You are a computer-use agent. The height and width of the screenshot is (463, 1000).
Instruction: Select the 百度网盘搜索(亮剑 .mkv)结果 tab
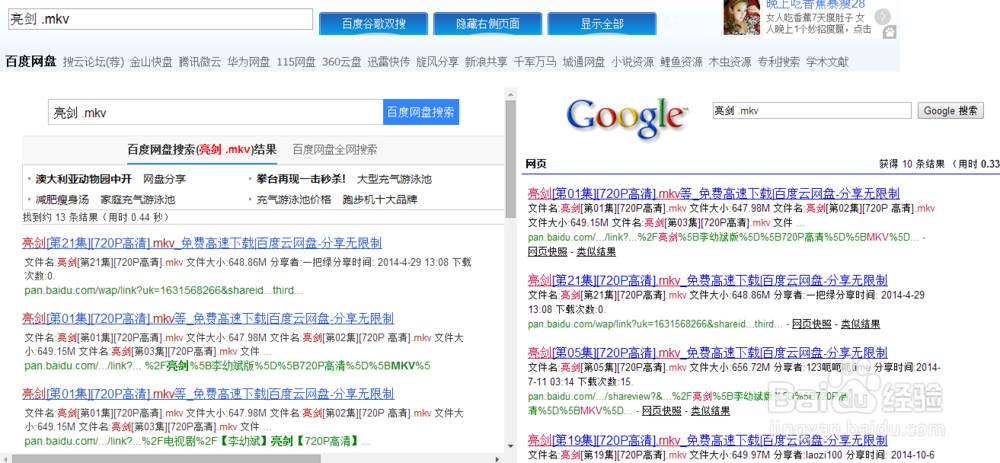(202, 150)
